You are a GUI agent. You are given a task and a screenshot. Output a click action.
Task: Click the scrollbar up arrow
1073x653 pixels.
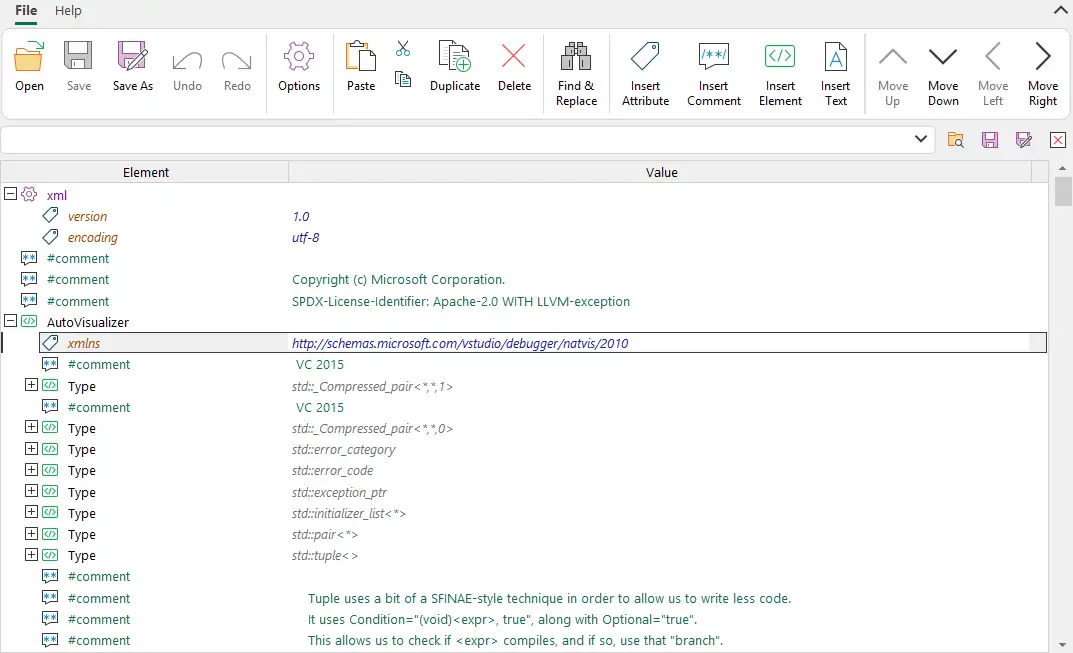[x=1062, y=168]
